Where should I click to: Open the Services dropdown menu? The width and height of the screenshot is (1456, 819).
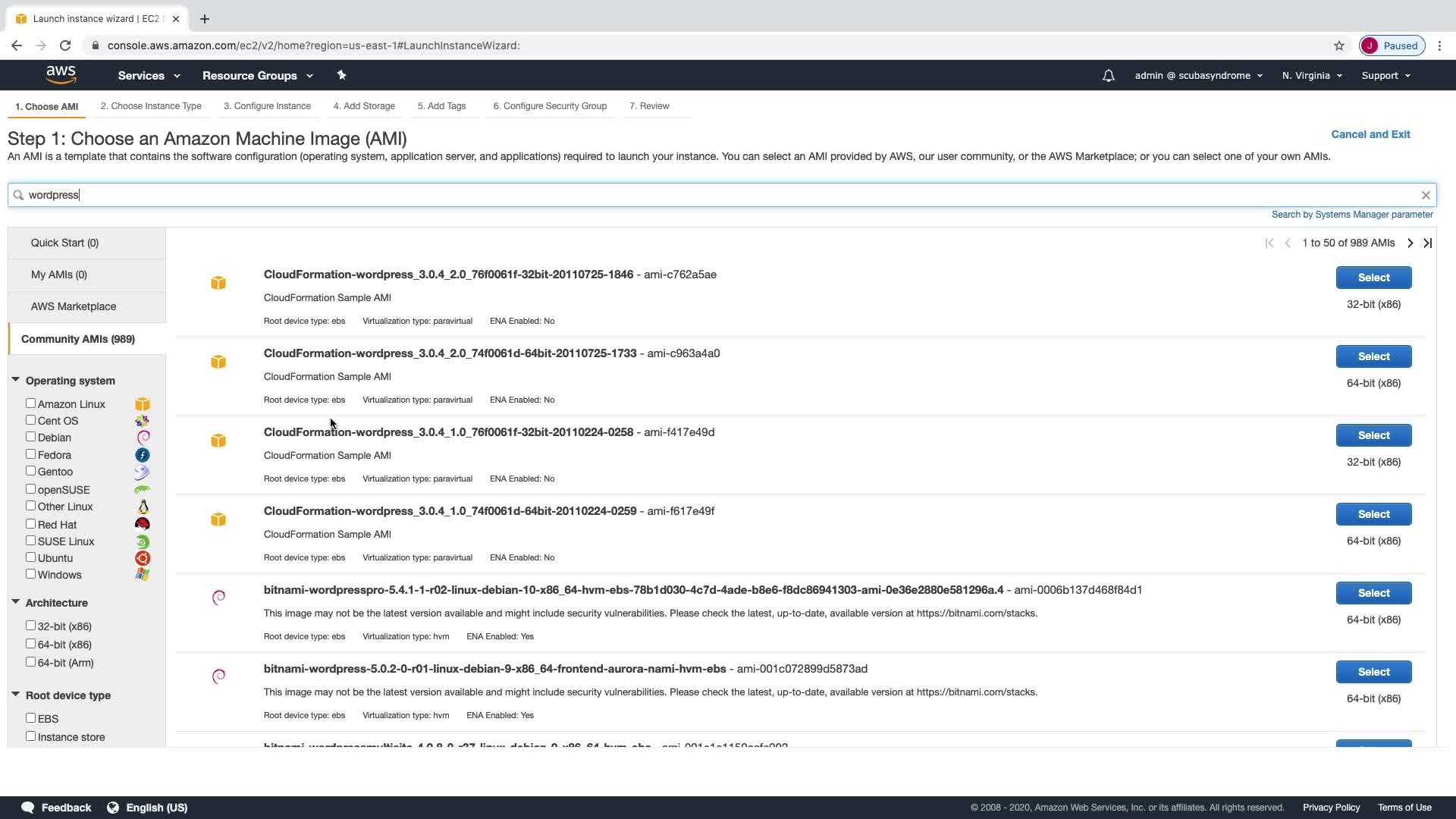point(149,76)
